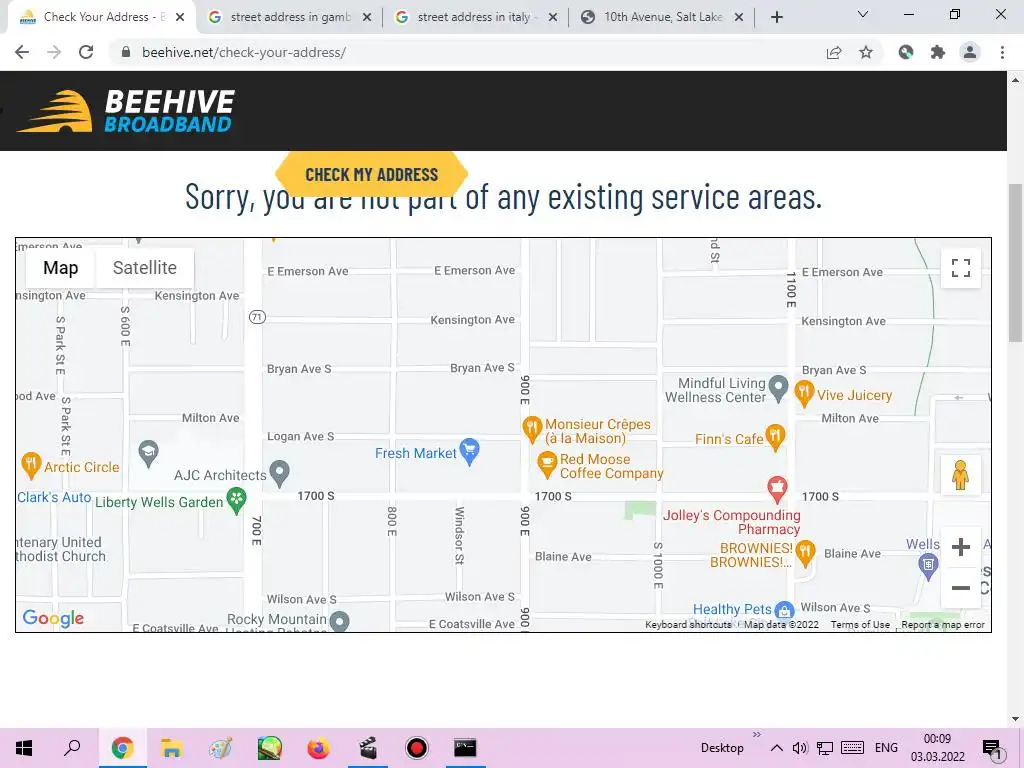Zoom in on the map
This screenshot has height=768, width=1024.
(961, 547)
